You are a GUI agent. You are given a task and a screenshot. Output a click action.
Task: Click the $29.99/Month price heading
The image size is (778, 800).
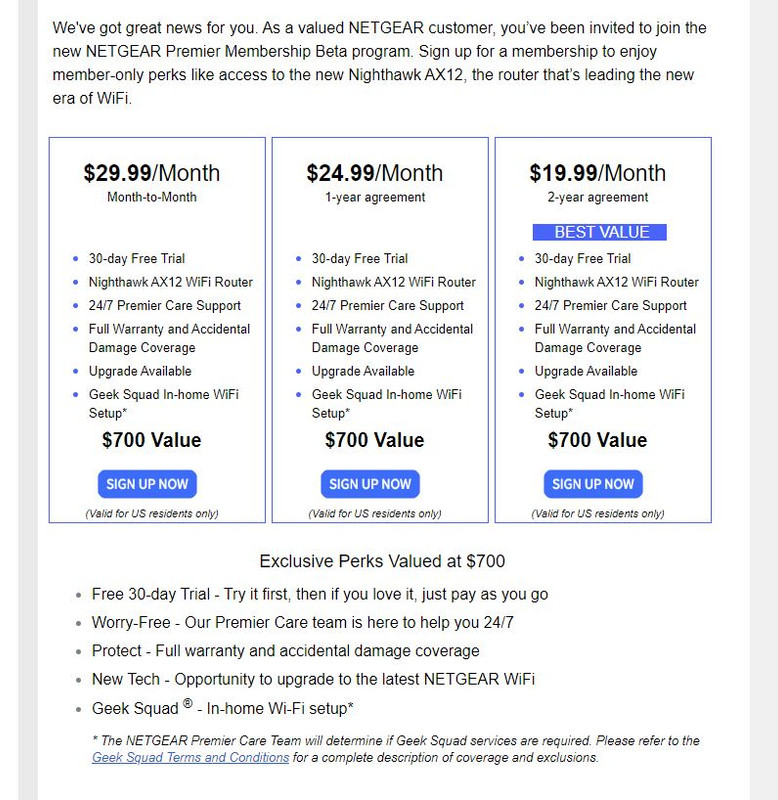tap(152, 173)
